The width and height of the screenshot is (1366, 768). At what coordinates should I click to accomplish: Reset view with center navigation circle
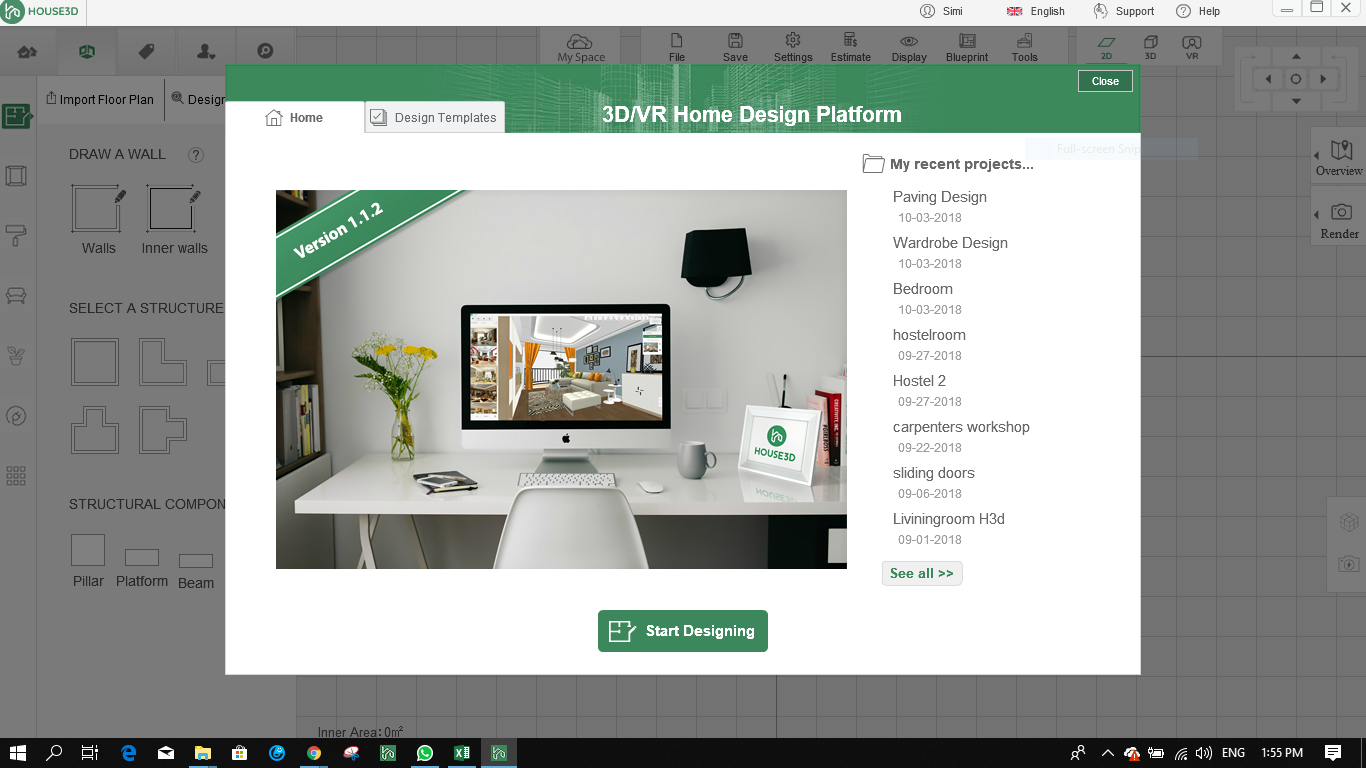[1296, 79]
